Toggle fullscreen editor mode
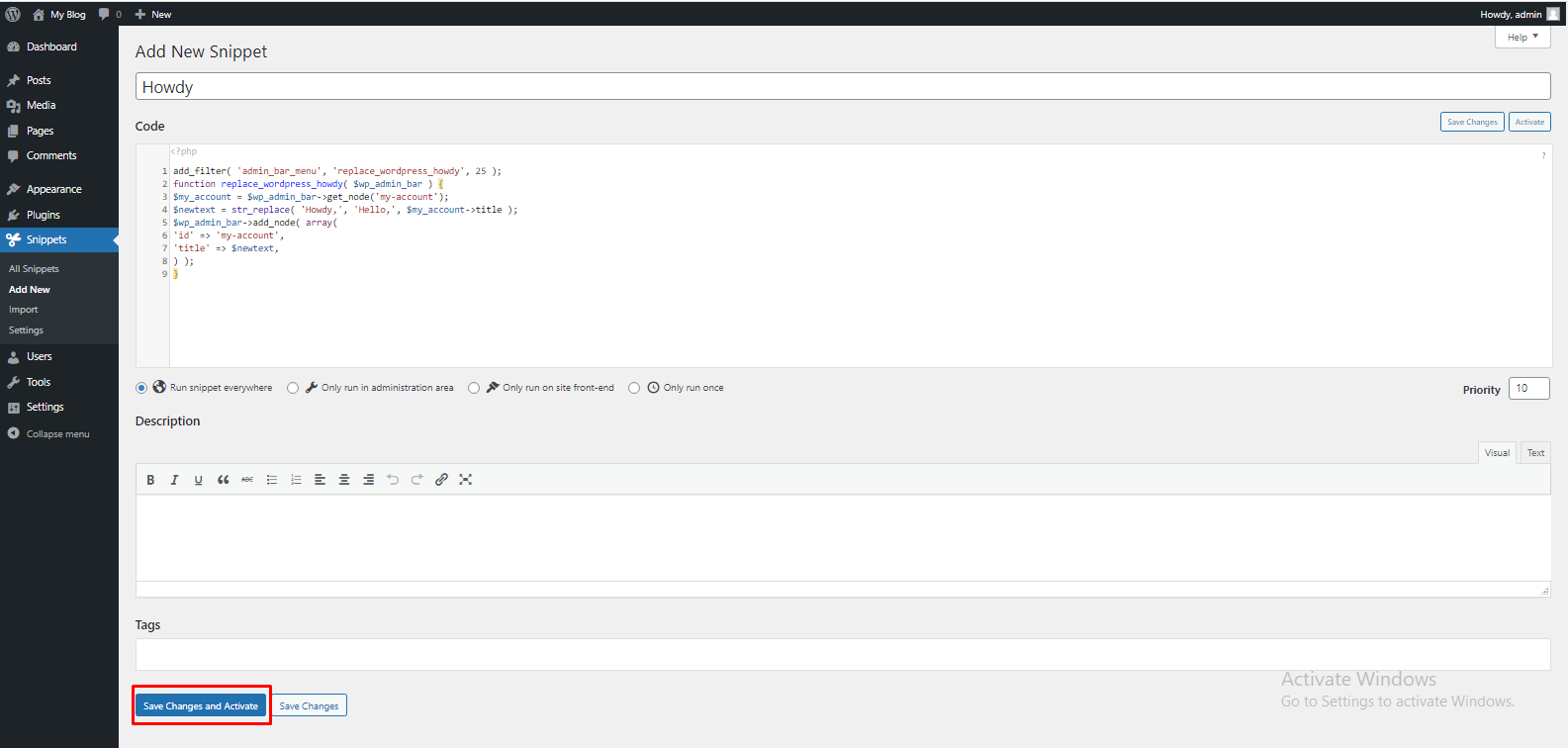Image resolution: width=1568 pixels, height=748 pixels. click(x=466, y=480)
